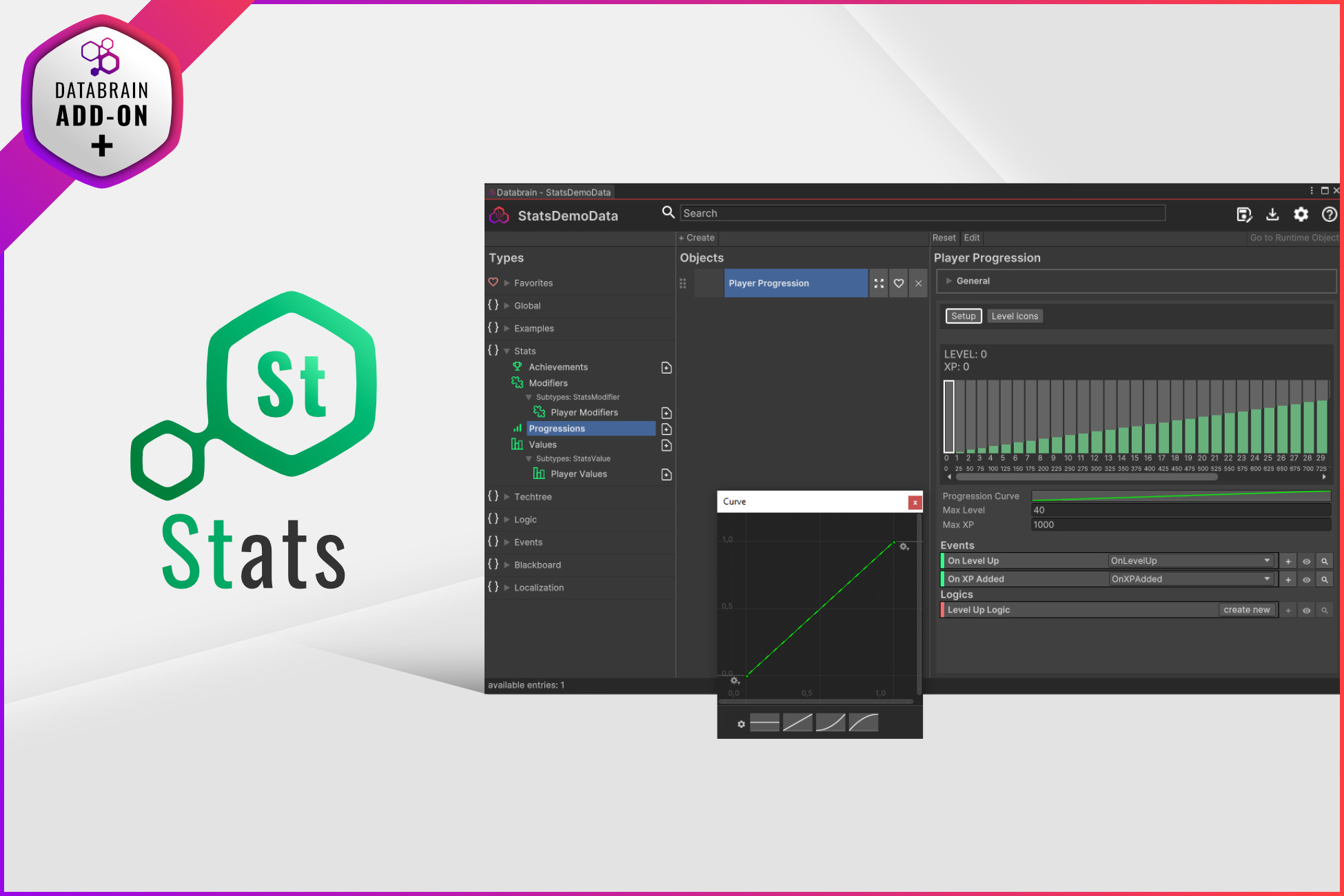This screenshot has width=1344, height=896.
Task: Expand the Techtree category
Action: coord(507,496)
